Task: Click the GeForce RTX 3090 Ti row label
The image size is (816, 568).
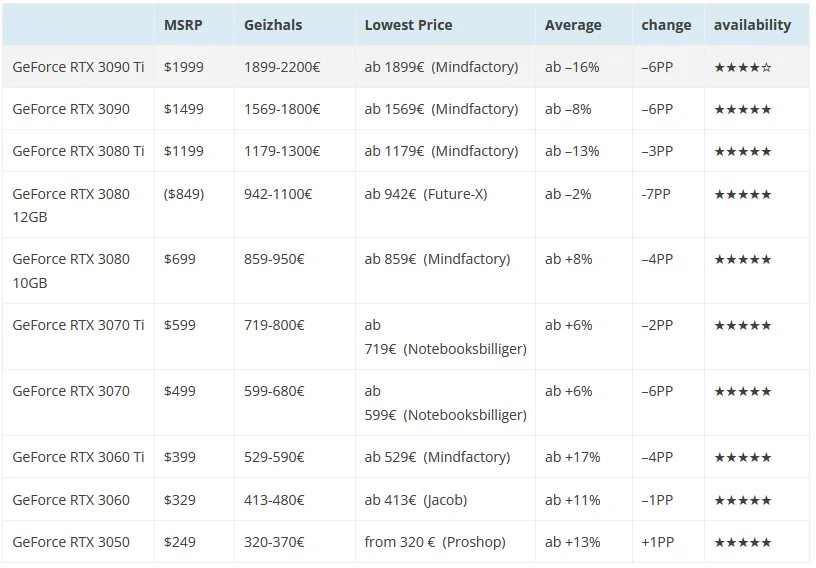Action: point(78,67)
